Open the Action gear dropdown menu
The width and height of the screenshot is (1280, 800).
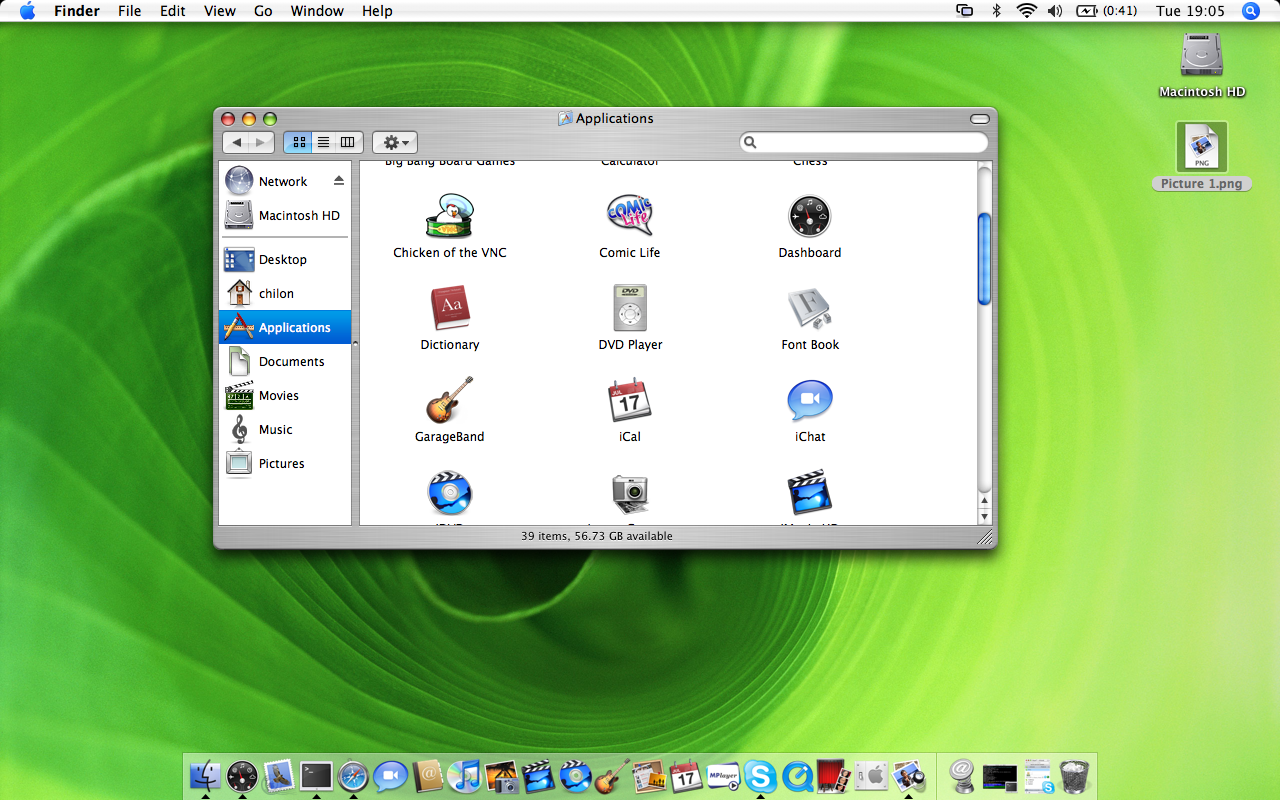[x=395, y=143]
